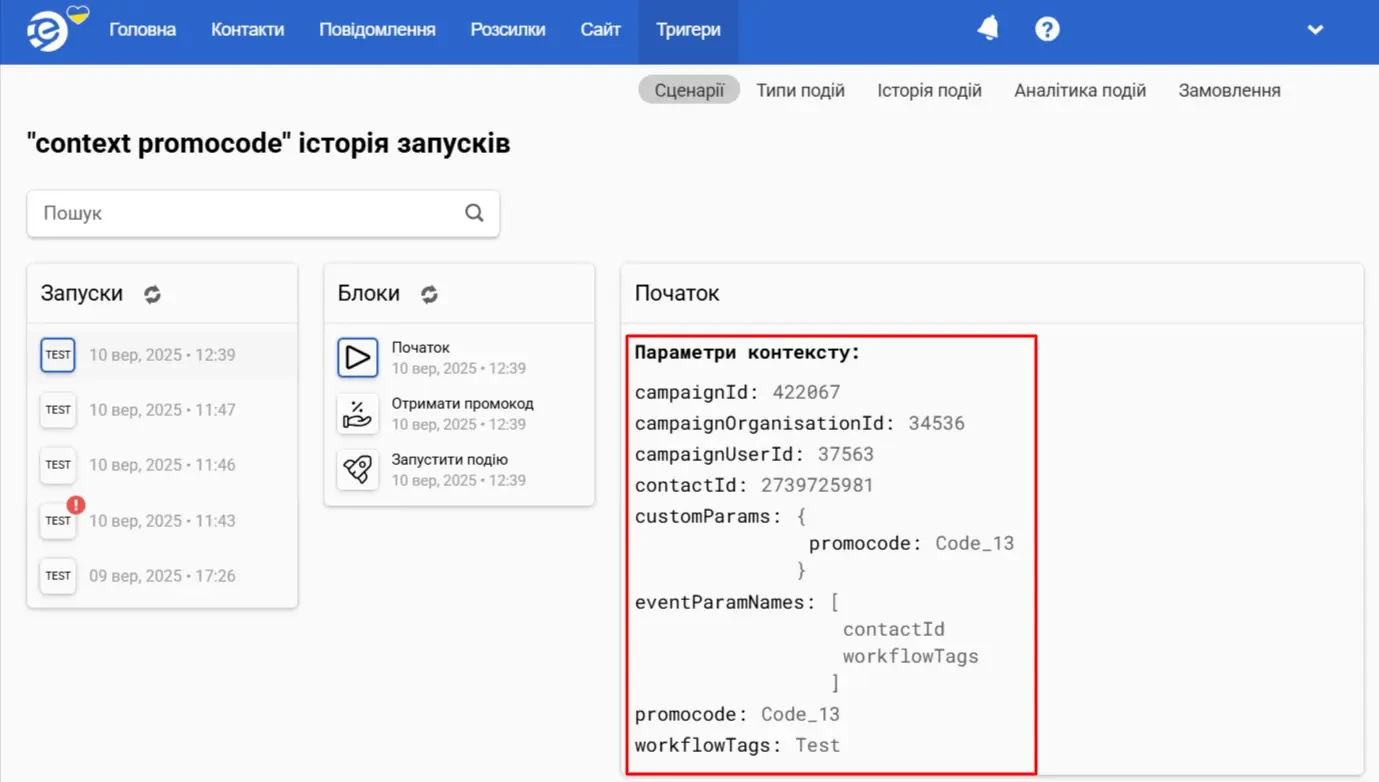Open the help question mark icon
The image size is (1379, 782).
[1047, 29]
